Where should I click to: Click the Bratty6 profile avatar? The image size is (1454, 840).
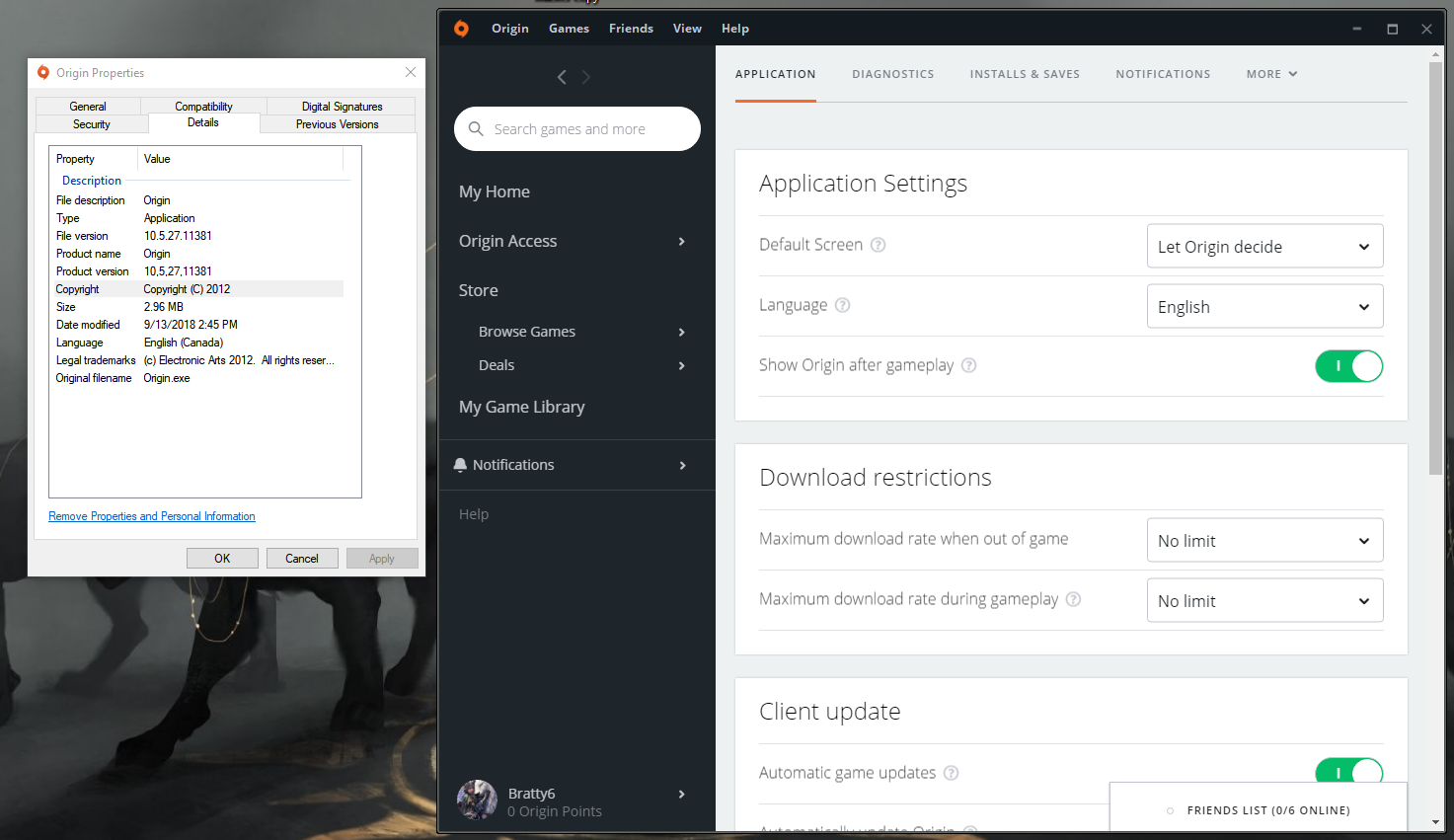477,801
